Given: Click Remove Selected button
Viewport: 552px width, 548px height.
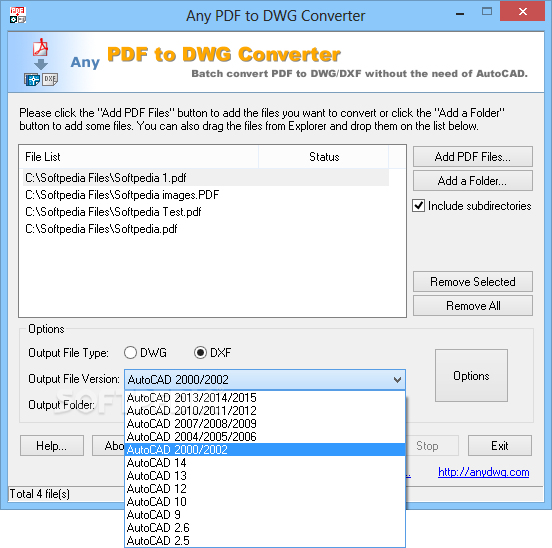Looking at the screenshot, I should tap(473, 282).
